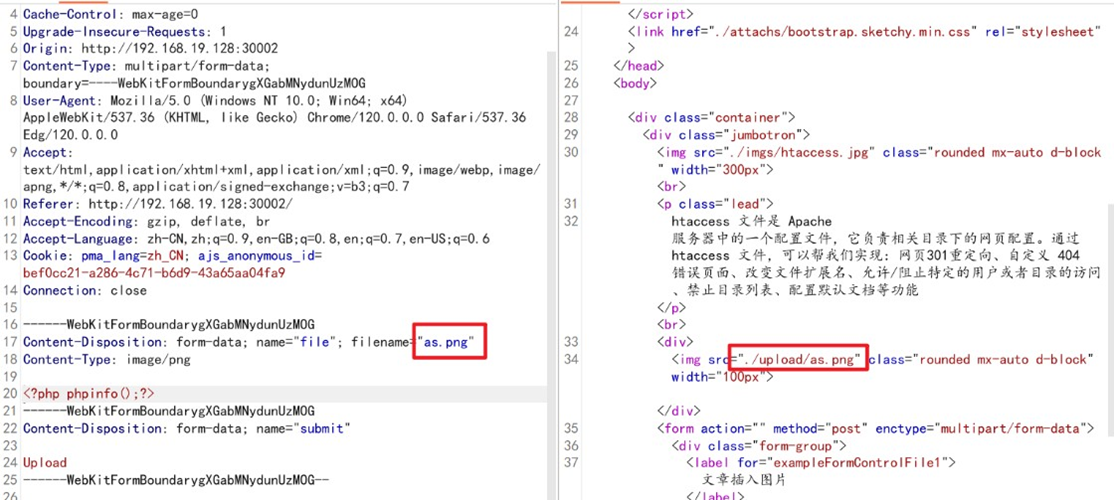Click the label for="exampleFormControlFile1" line

(x=821, y=462)
